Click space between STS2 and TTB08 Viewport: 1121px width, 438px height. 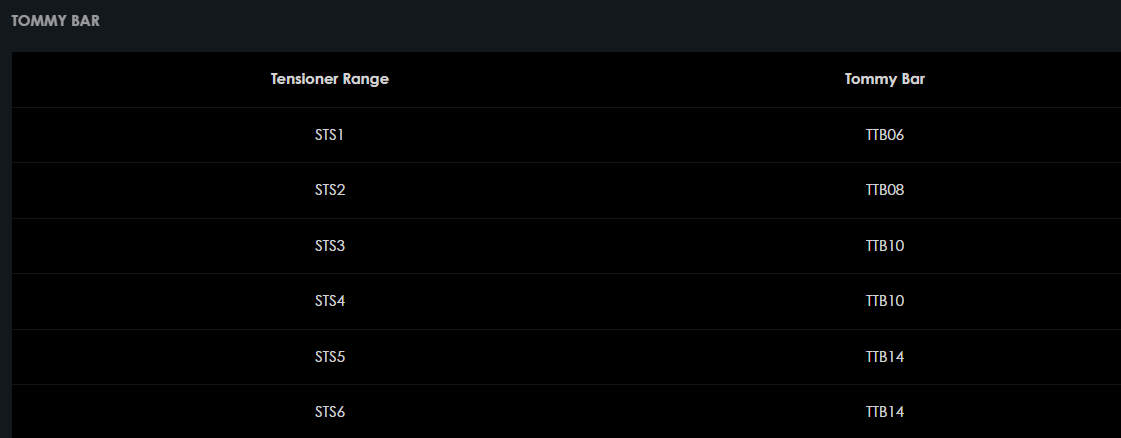pyautogui.click(x=600, y=190)
